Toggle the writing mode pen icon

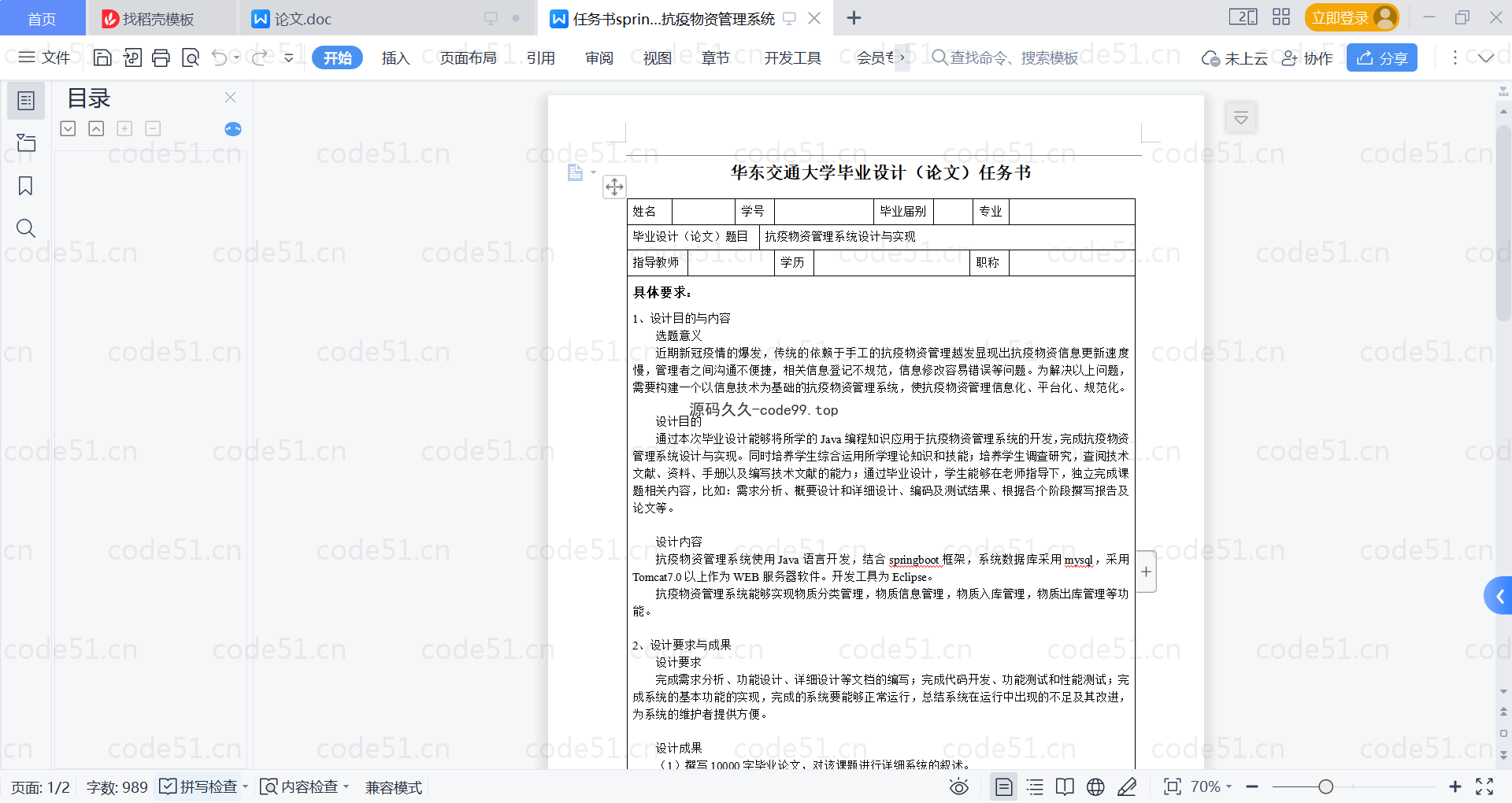[x=1127, y=786]
